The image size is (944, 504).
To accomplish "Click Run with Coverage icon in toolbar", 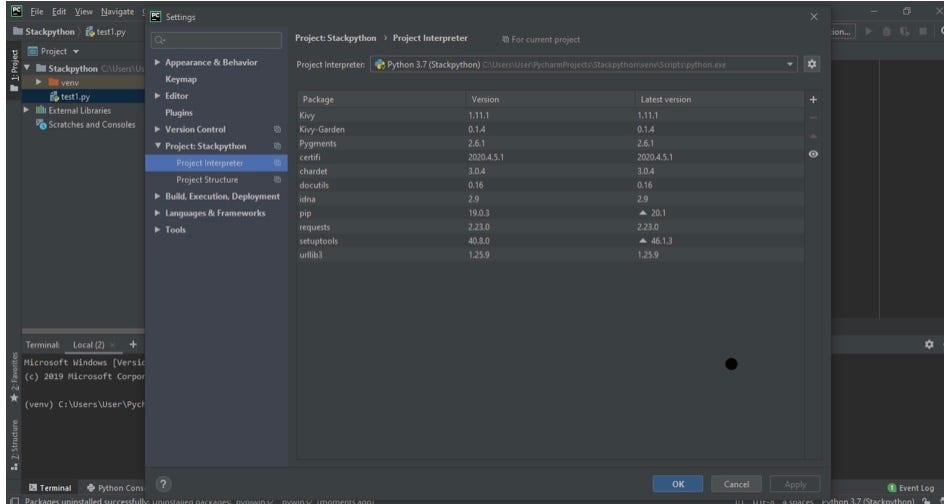I will (904, 31).
